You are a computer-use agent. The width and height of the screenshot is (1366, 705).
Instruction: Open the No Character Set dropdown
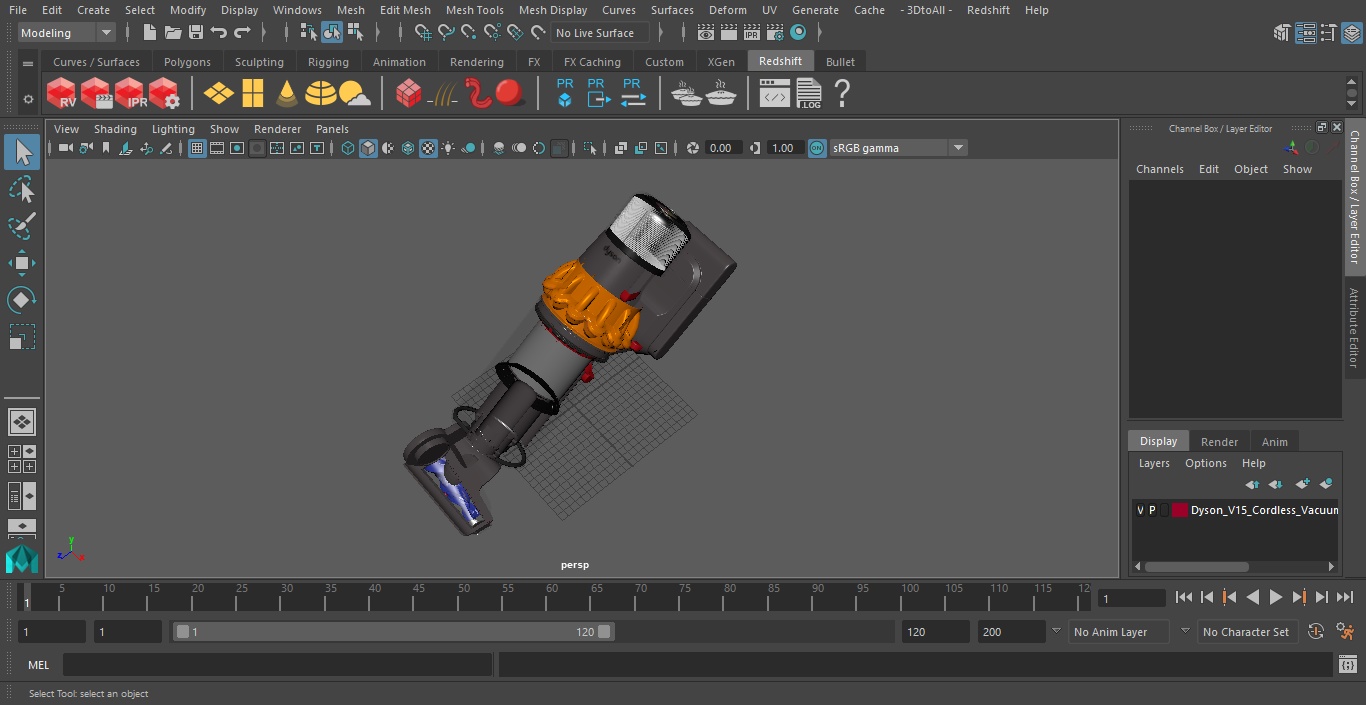(x=1248, y=632)
